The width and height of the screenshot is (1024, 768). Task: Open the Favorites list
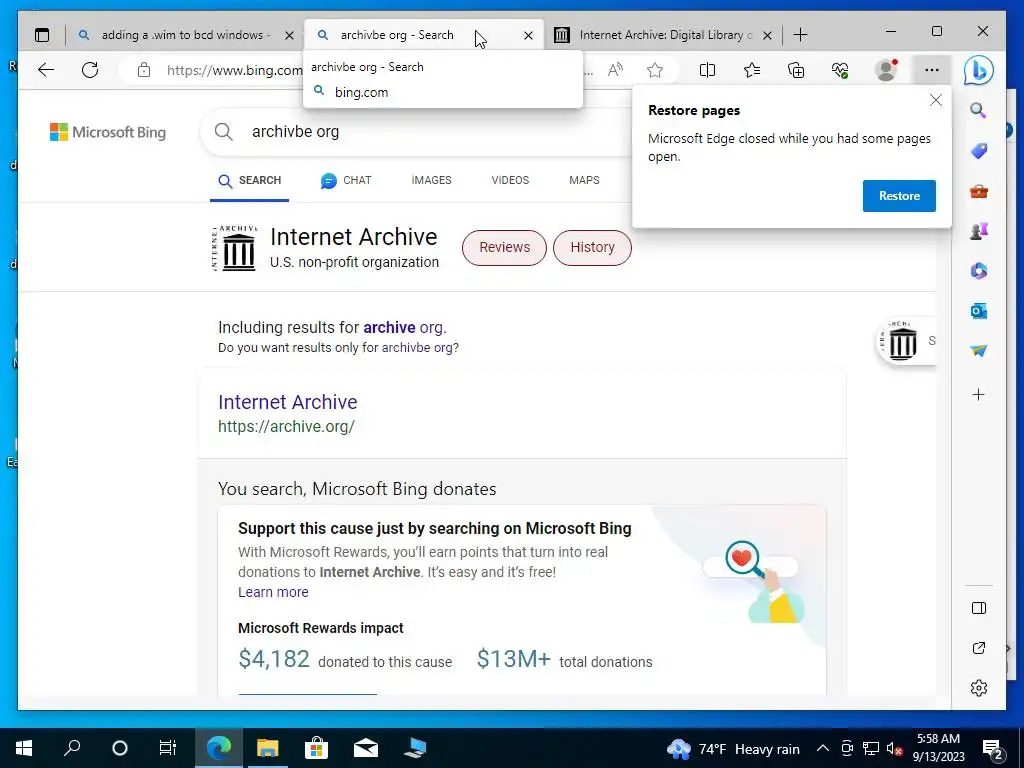(752, 70)
